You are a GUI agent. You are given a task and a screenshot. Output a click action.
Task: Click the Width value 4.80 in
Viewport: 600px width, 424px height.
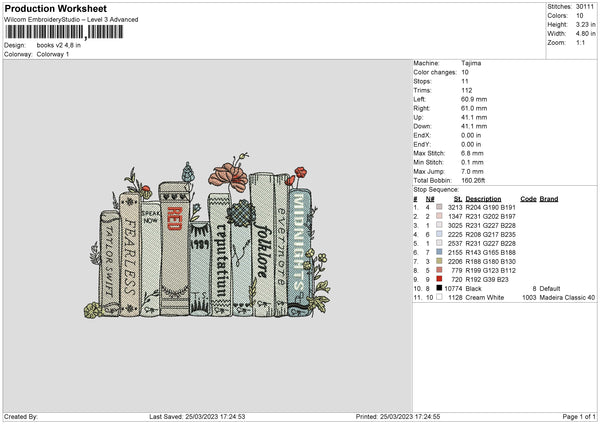pos(585,34)
